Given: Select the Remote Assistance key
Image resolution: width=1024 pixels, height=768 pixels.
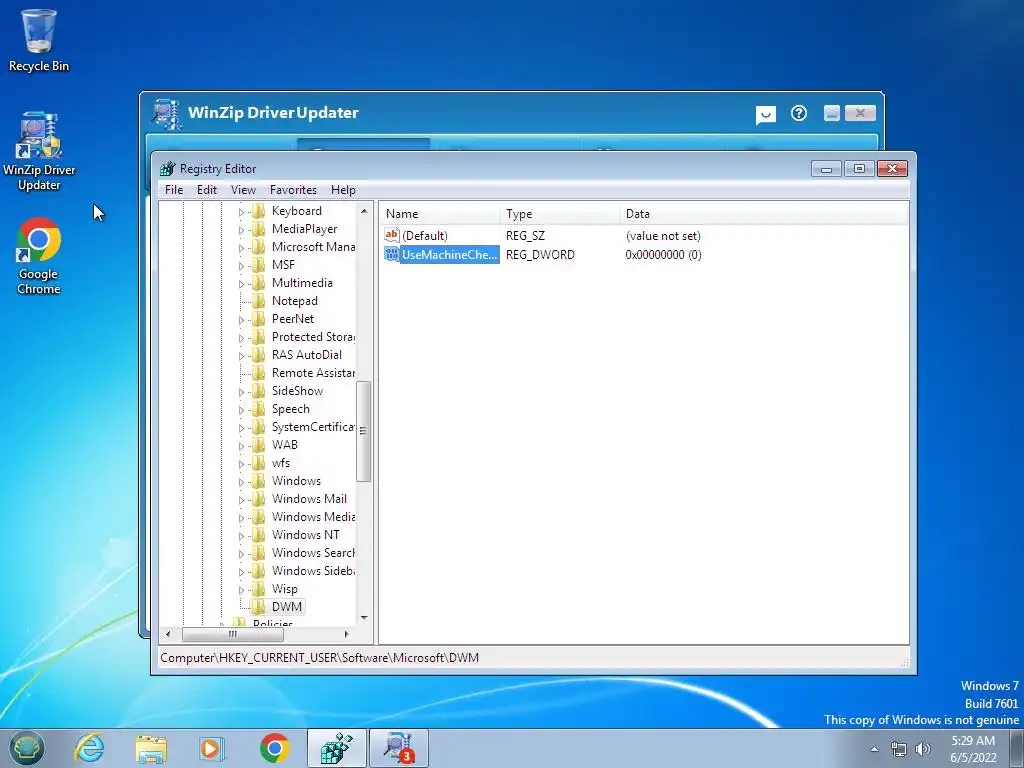Looking at the screenshot, I should [x=313, y=373].
